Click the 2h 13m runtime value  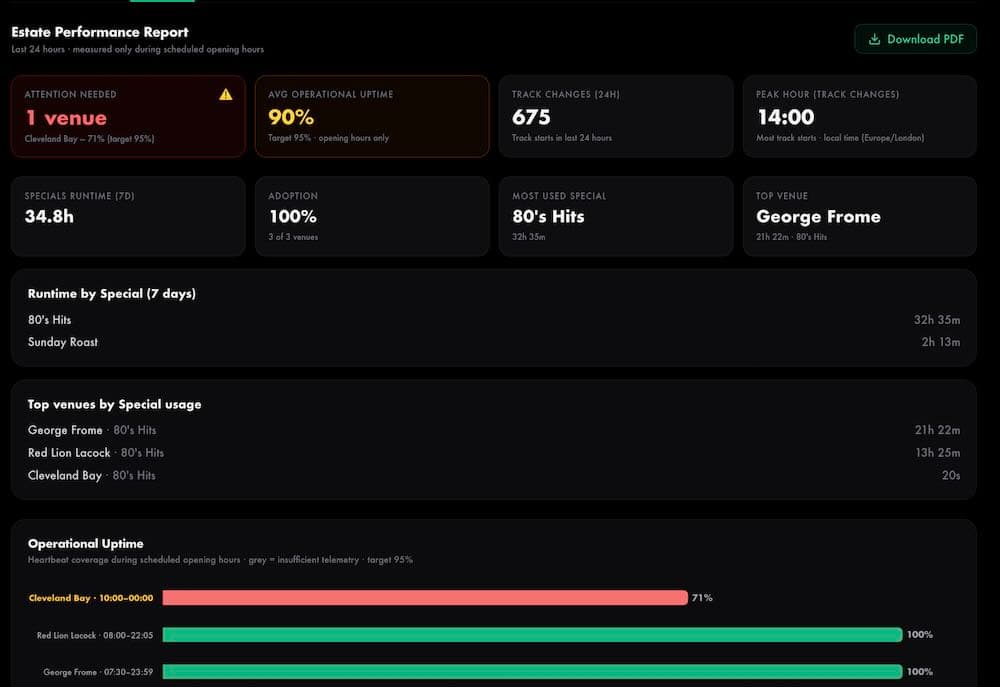pyautogui.click(x=941, y=342)
